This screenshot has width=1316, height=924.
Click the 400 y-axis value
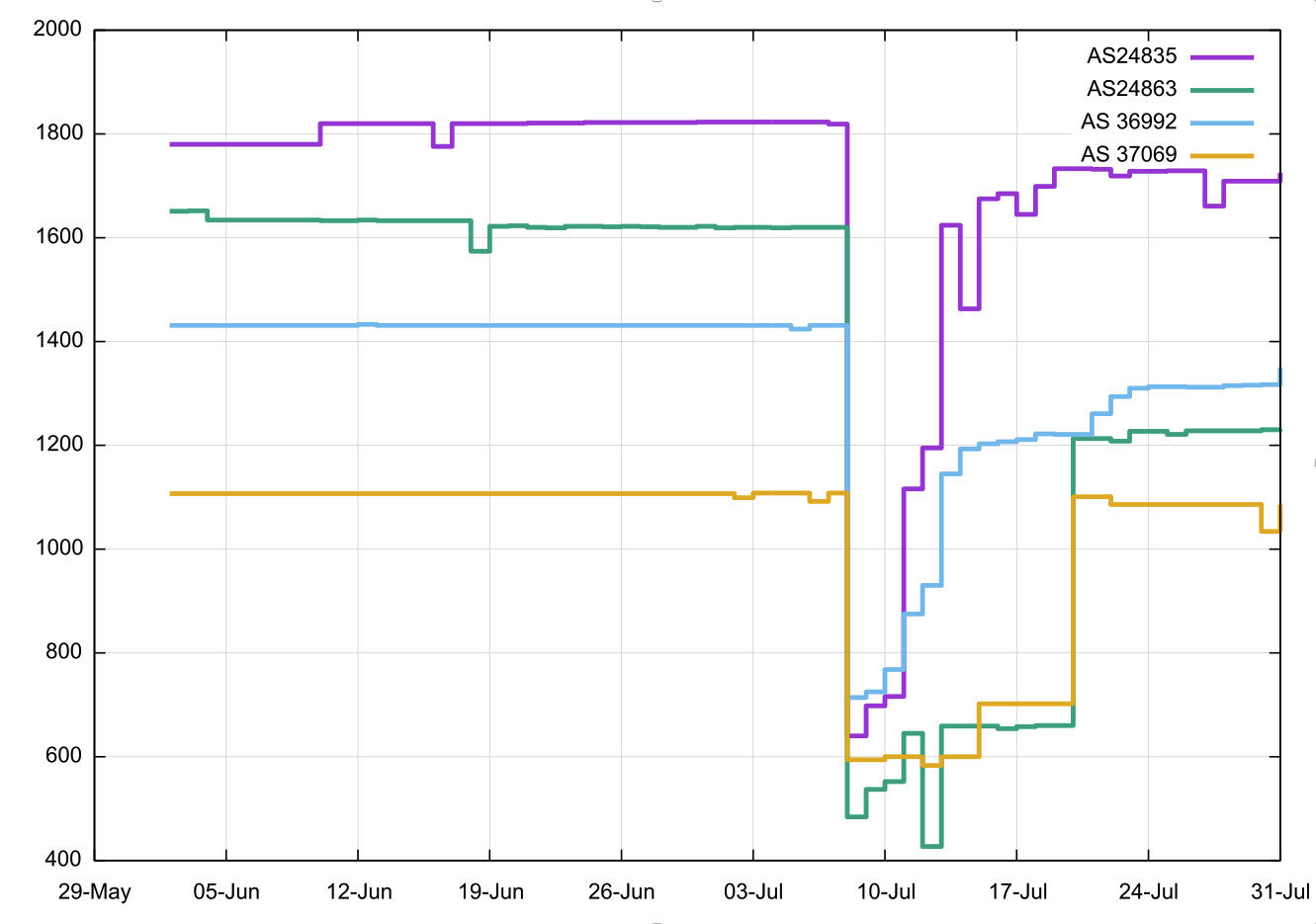coord(63,859)
